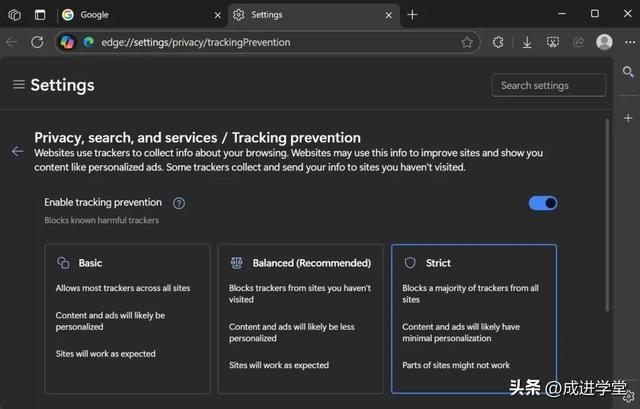Open Settings and more ellipsis menu
This screenshot has width=640, height=409.
[x=630, y=42]
